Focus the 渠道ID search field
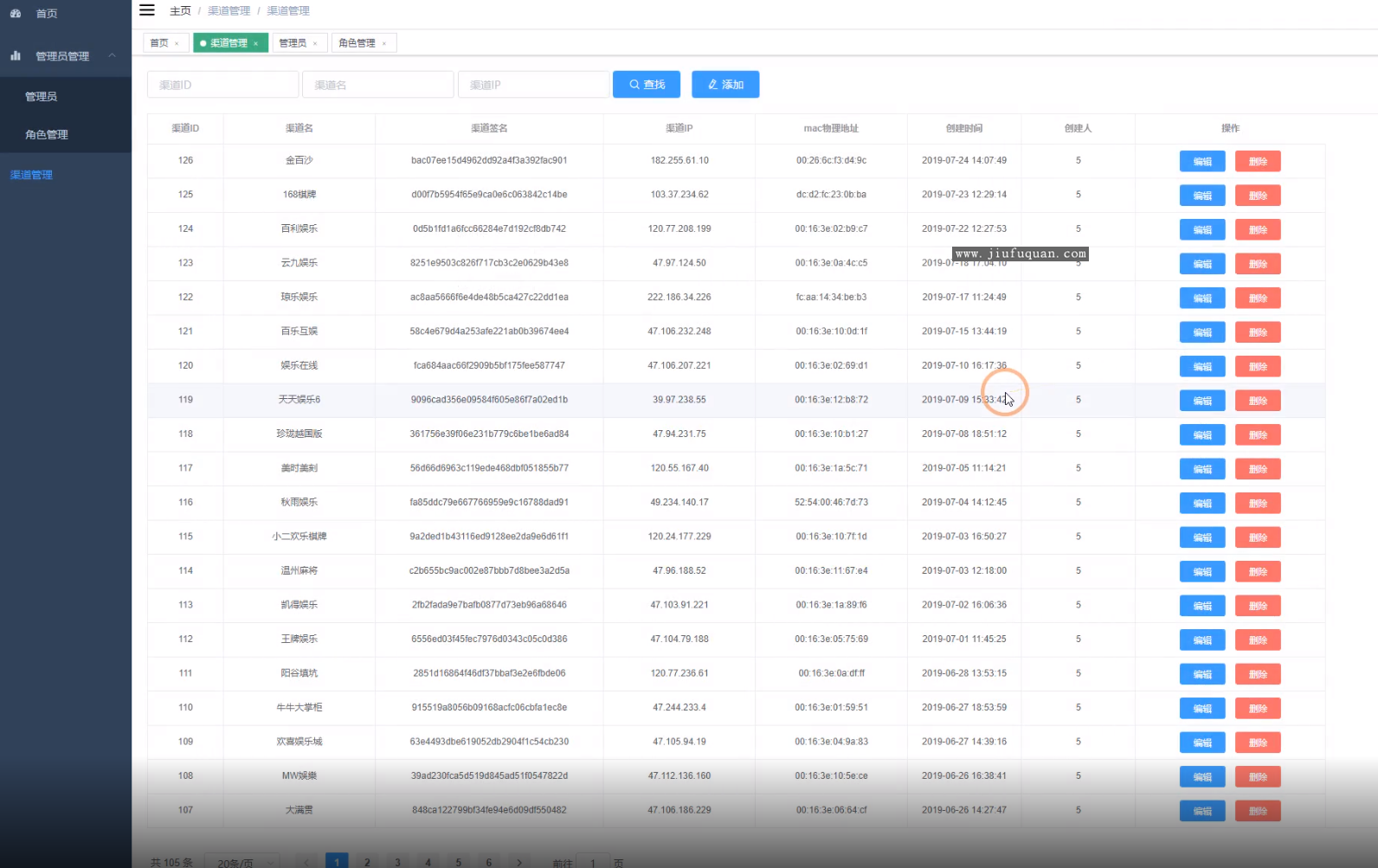 point(222,85)
